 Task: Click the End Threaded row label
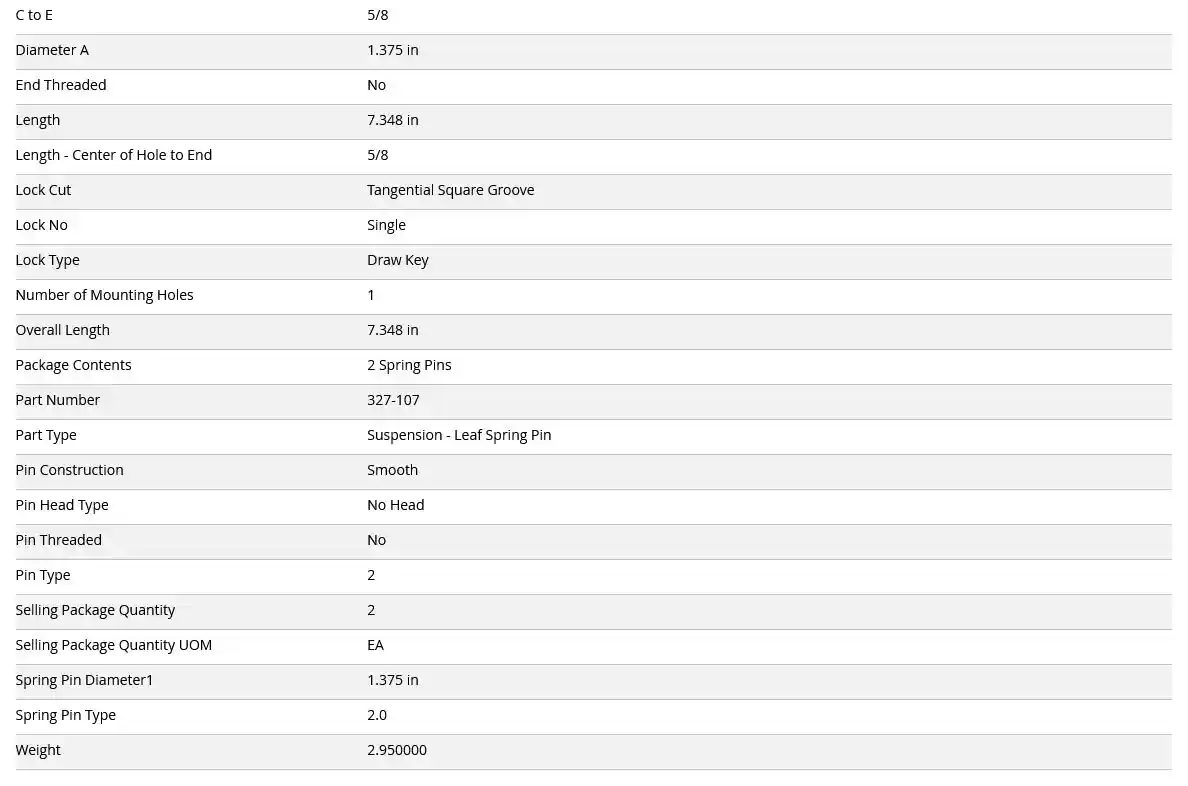pyautogui.click(x=61, y=85)
